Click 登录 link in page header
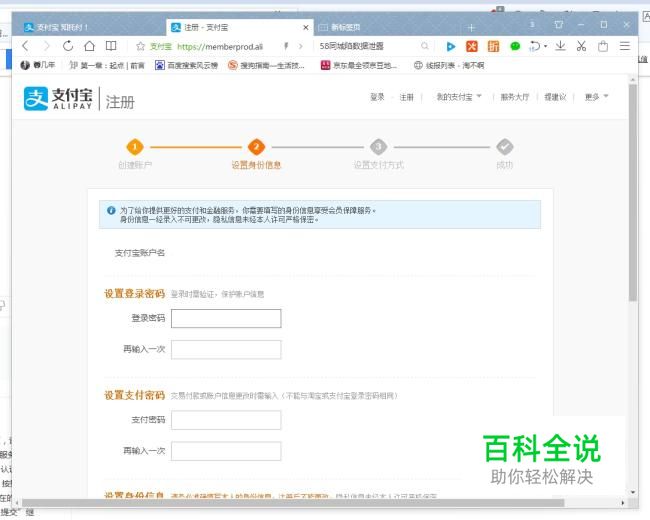 tap(377, 97)
